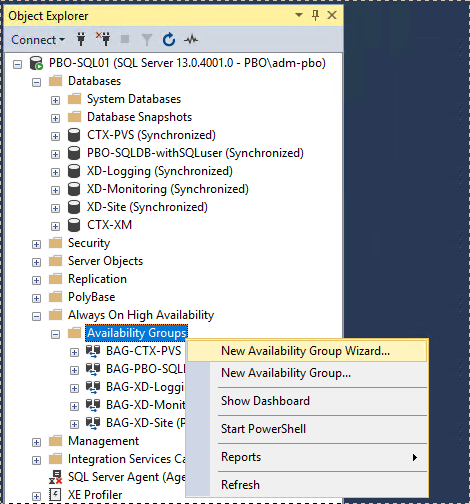470x504 pixels.
Task: Click the CTX-PVS database cylinder icon
Action: click(x=74, y=135)
